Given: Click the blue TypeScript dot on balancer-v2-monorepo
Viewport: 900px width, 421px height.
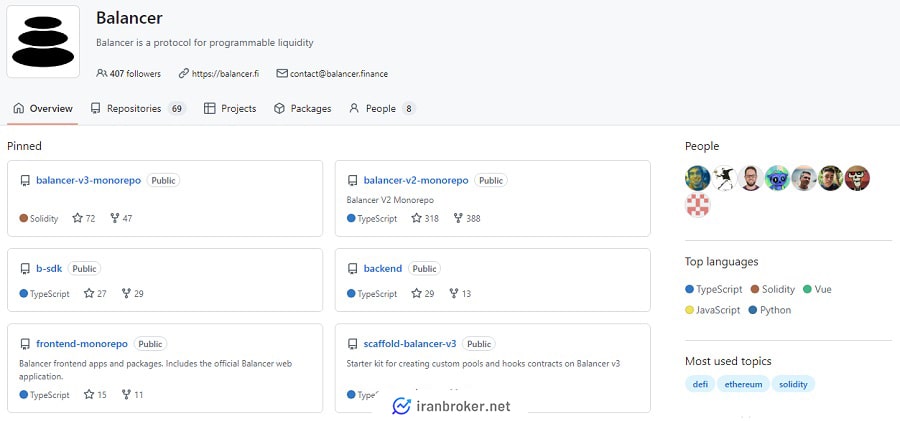Looking at the screenshot, I should tap(351, 218).
